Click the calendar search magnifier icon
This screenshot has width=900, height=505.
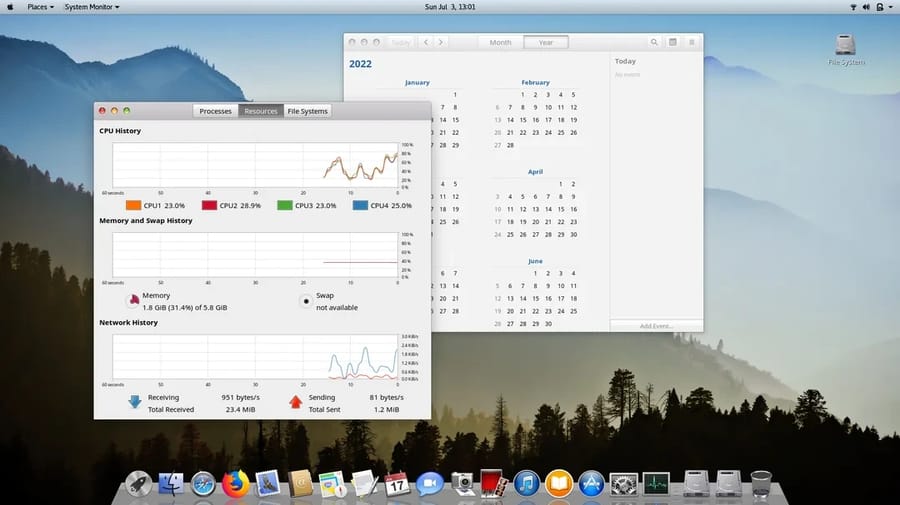(x=654, y=42)
